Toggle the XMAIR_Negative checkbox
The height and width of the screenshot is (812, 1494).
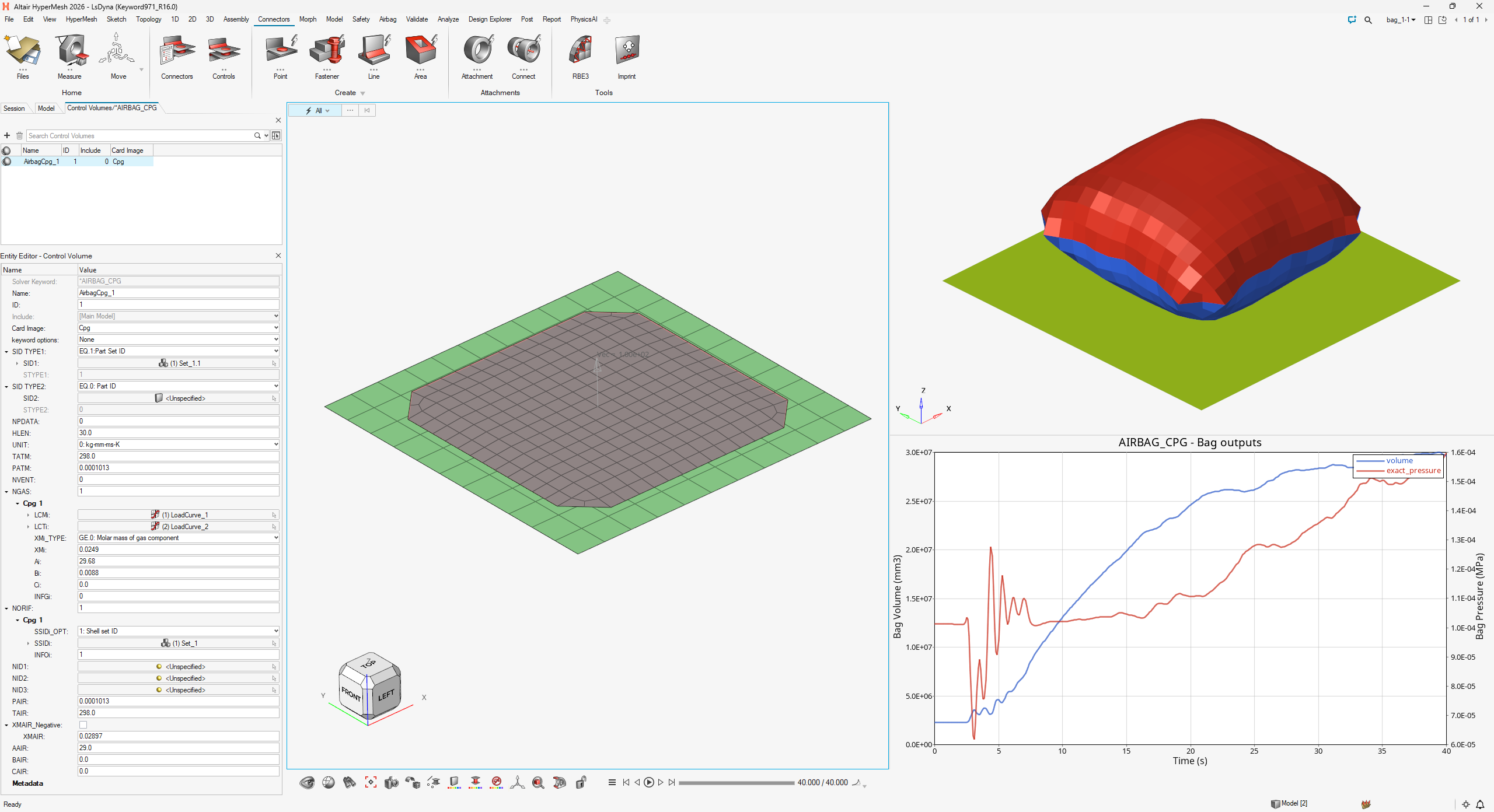83,725
